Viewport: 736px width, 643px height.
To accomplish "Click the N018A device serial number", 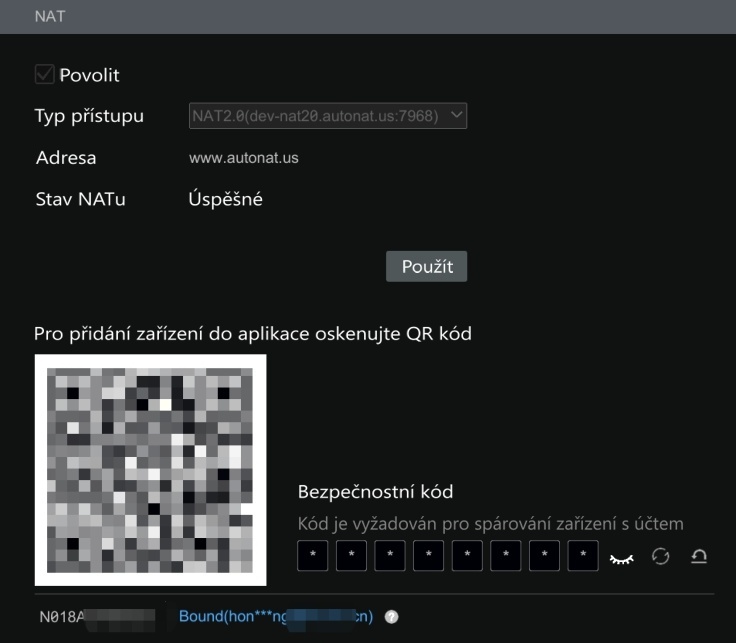I will coord(97,617).
